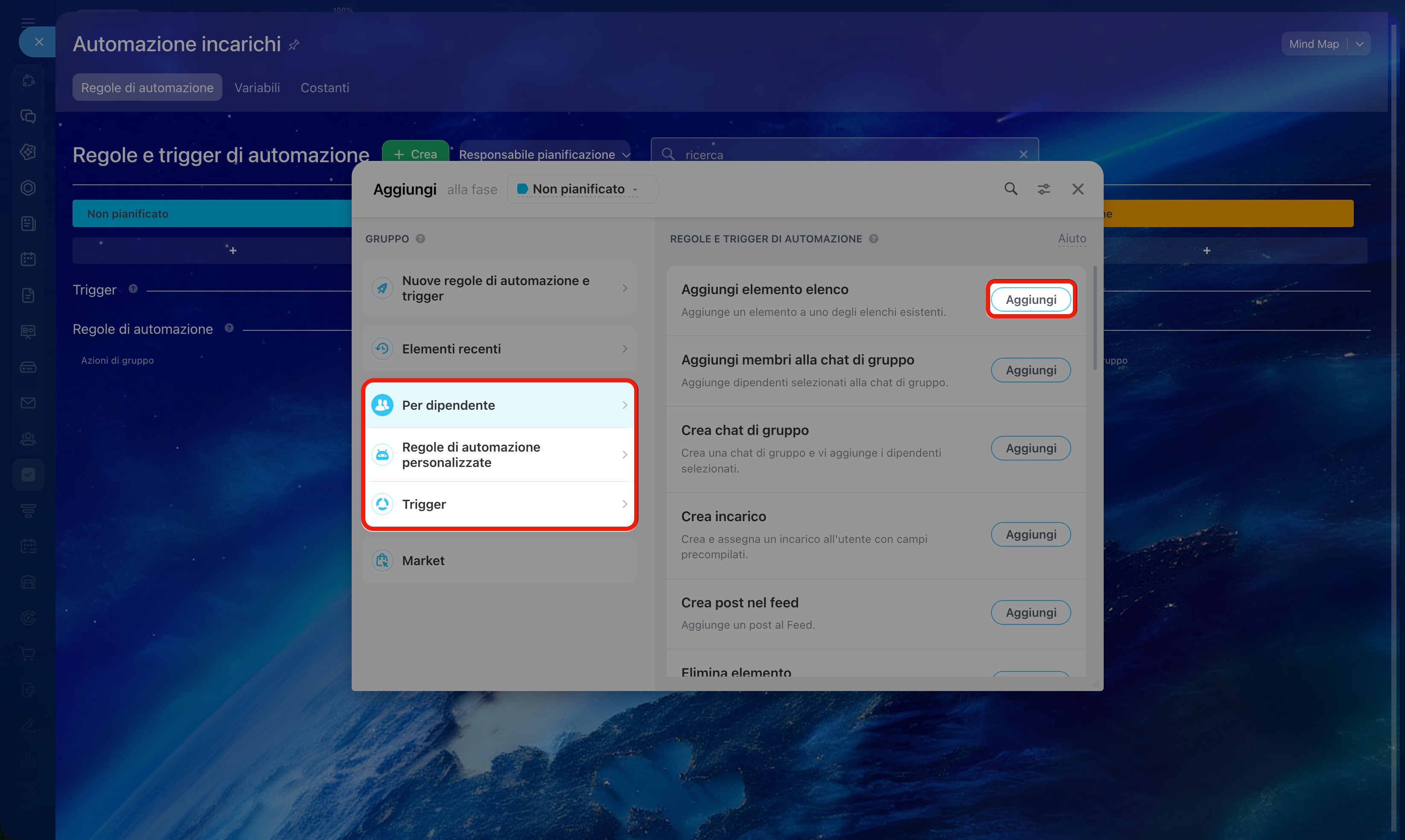1405x840 pixels.
Task: Switch to Variabili tab
Action: click(x=257, y=88)
